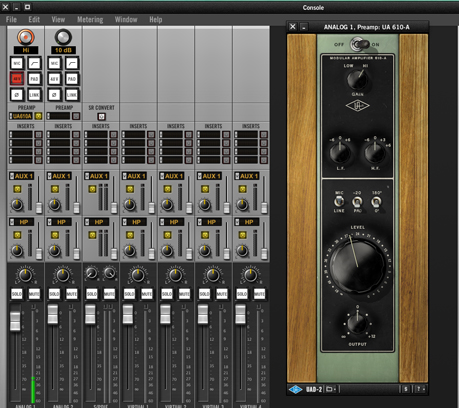Viewport: 459px width, 408px height.
Task: Mute the Analog 1 channel
Action: coord(34,294)
